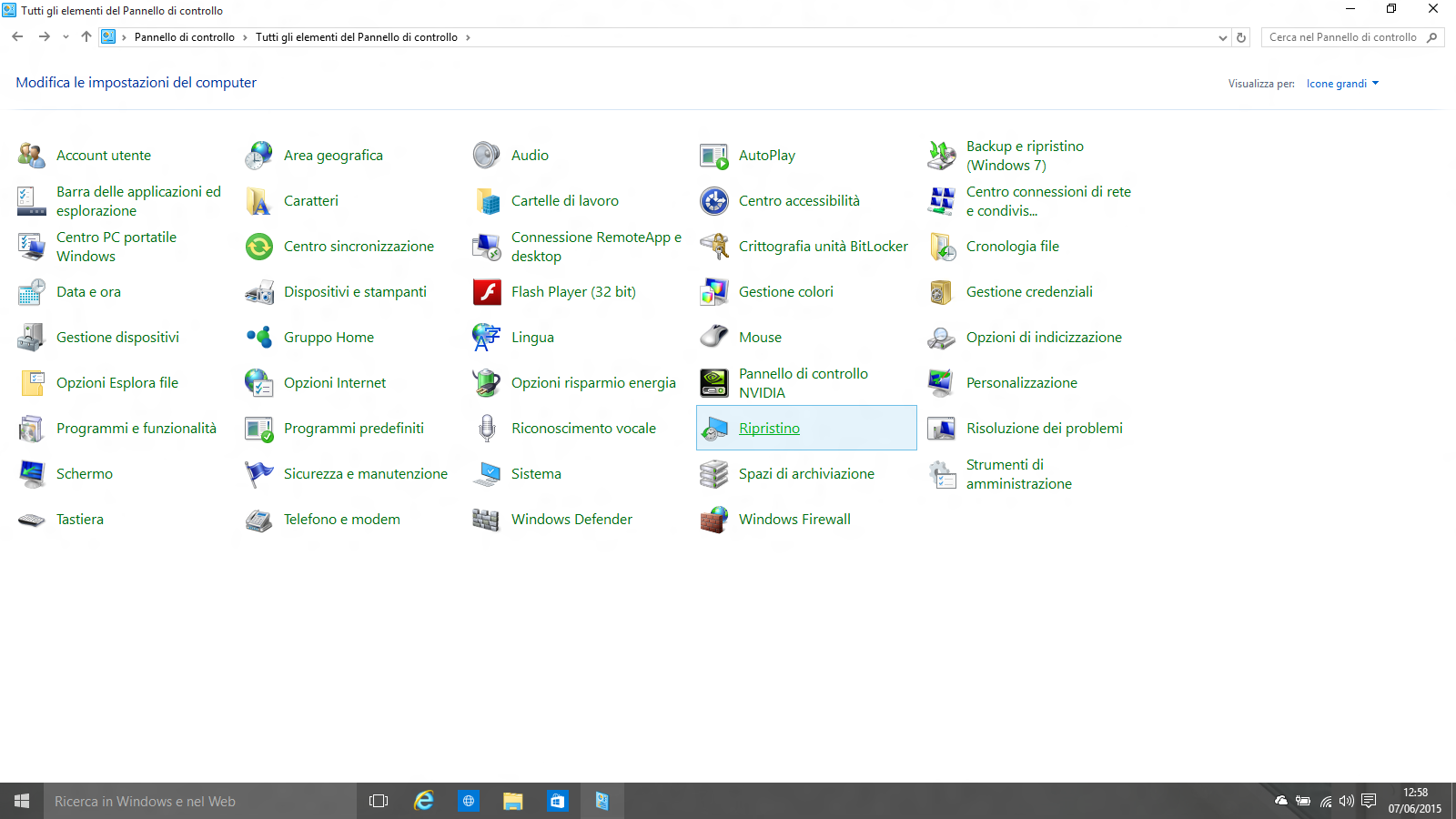Launch Internet Explorer from the taskbar

(424, 802)
